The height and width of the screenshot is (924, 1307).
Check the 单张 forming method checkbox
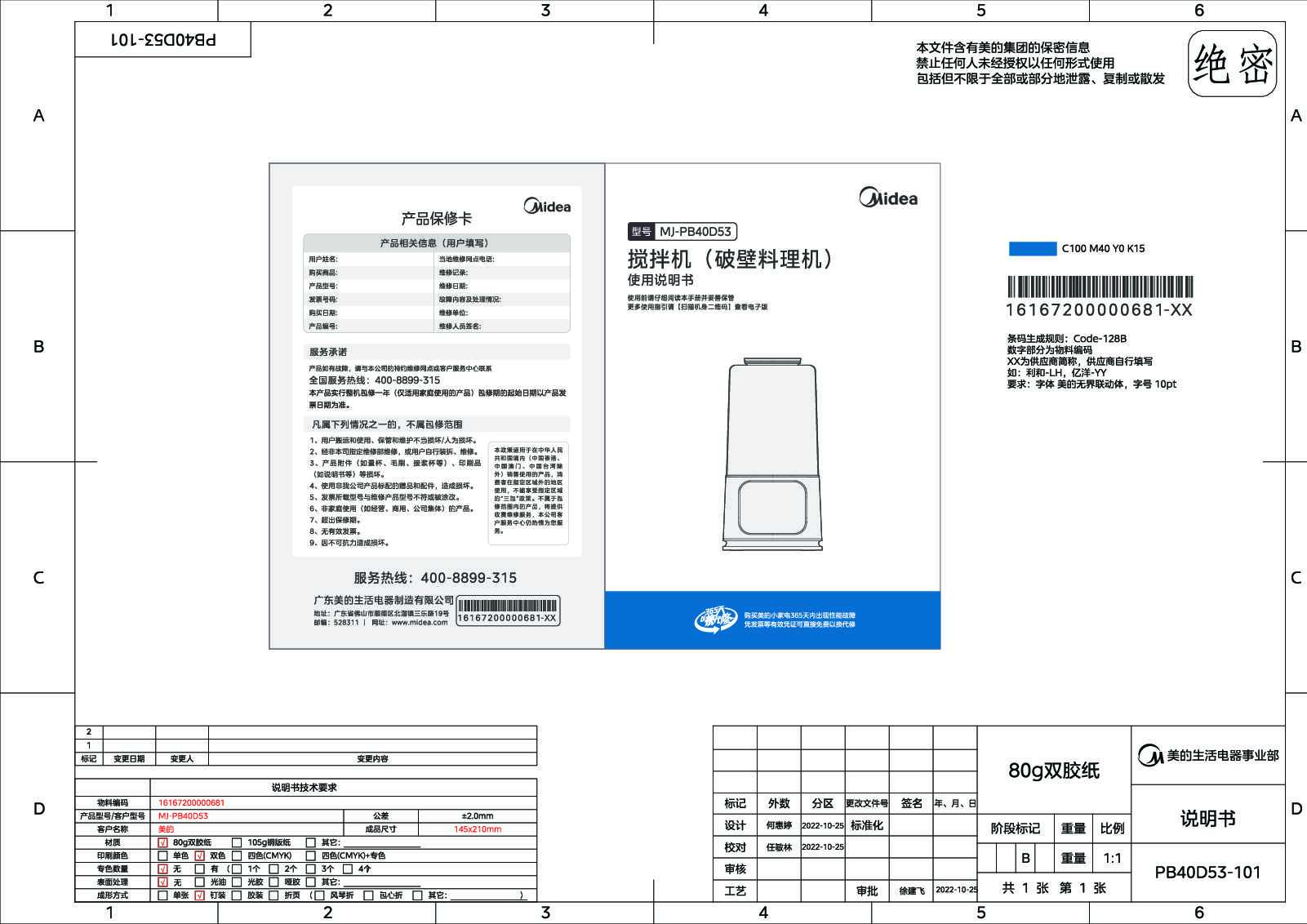(162, 895)
